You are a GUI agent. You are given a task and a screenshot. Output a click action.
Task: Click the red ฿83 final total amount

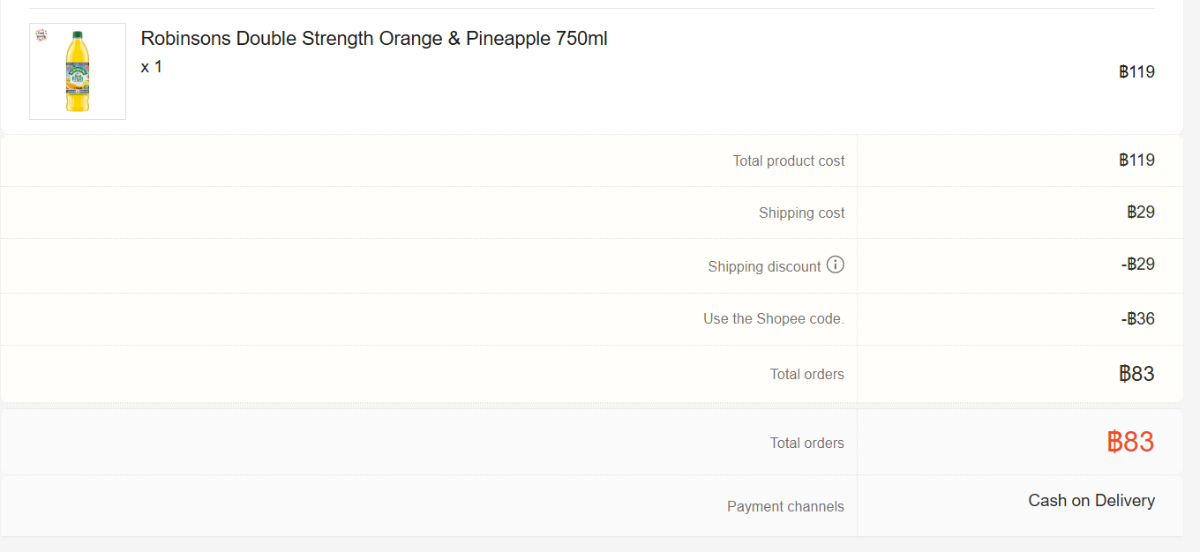1130,442
